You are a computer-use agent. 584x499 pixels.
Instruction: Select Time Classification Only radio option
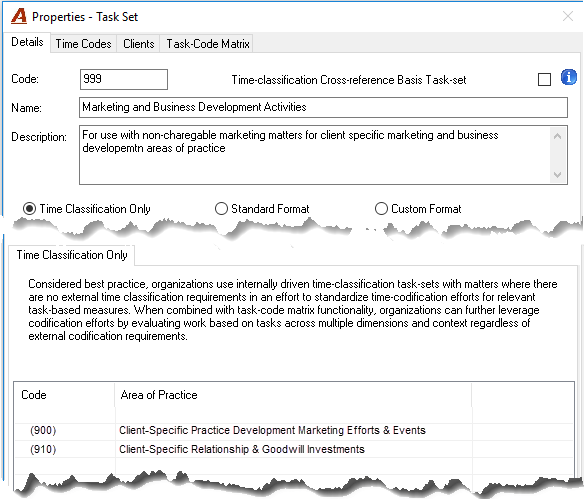[x=29, y=209]
